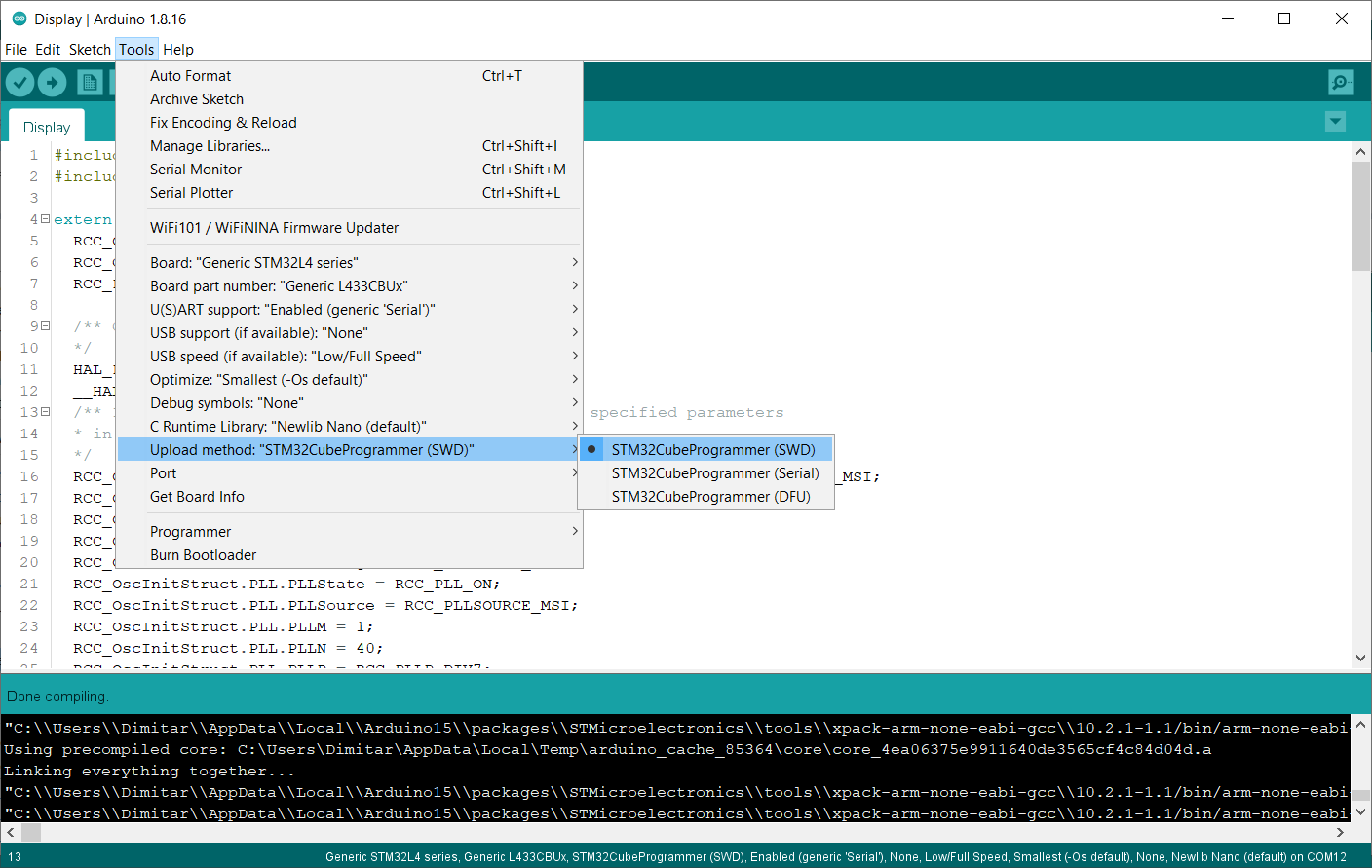Expand the Optimize submenu
The image size is (1372, 868).
point(350,380)
